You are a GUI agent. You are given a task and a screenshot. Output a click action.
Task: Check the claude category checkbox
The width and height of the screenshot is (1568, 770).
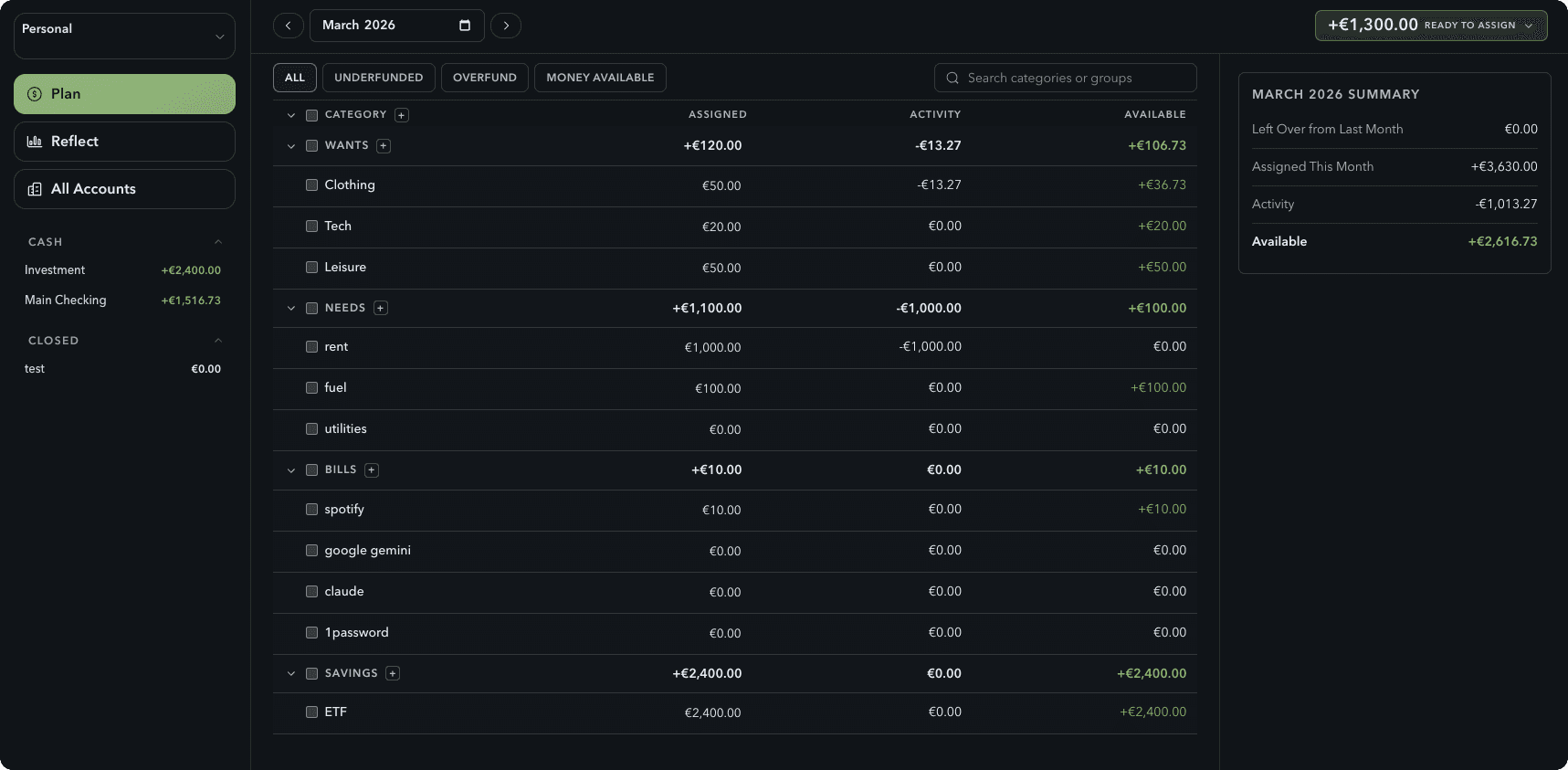point(311,591)
